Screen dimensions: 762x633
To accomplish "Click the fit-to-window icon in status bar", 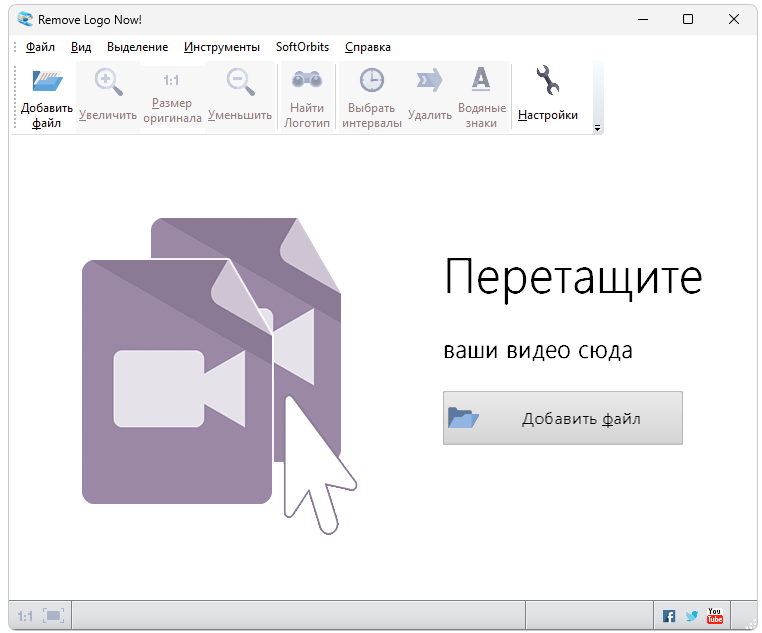I will (53, 616).
